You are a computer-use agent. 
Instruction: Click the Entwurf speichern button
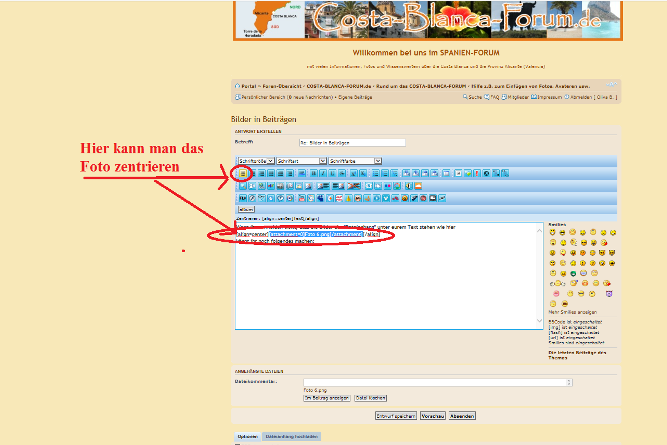[x=394, y=415]
